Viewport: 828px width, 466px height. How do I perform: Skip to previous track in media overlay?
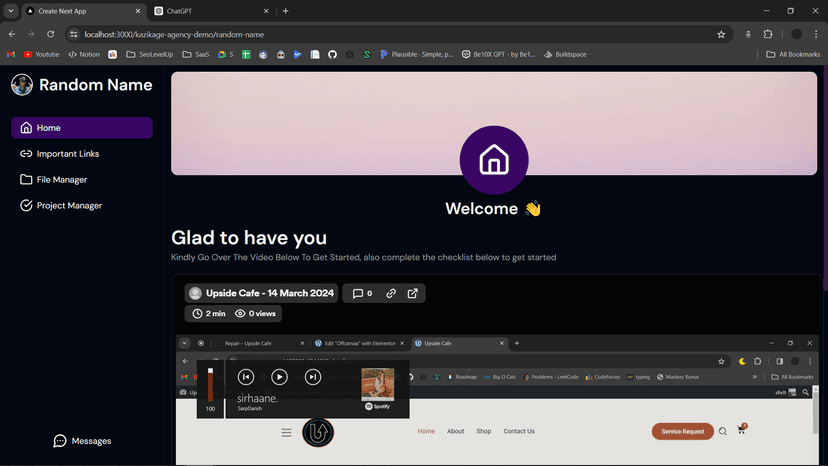coord(246,377)
